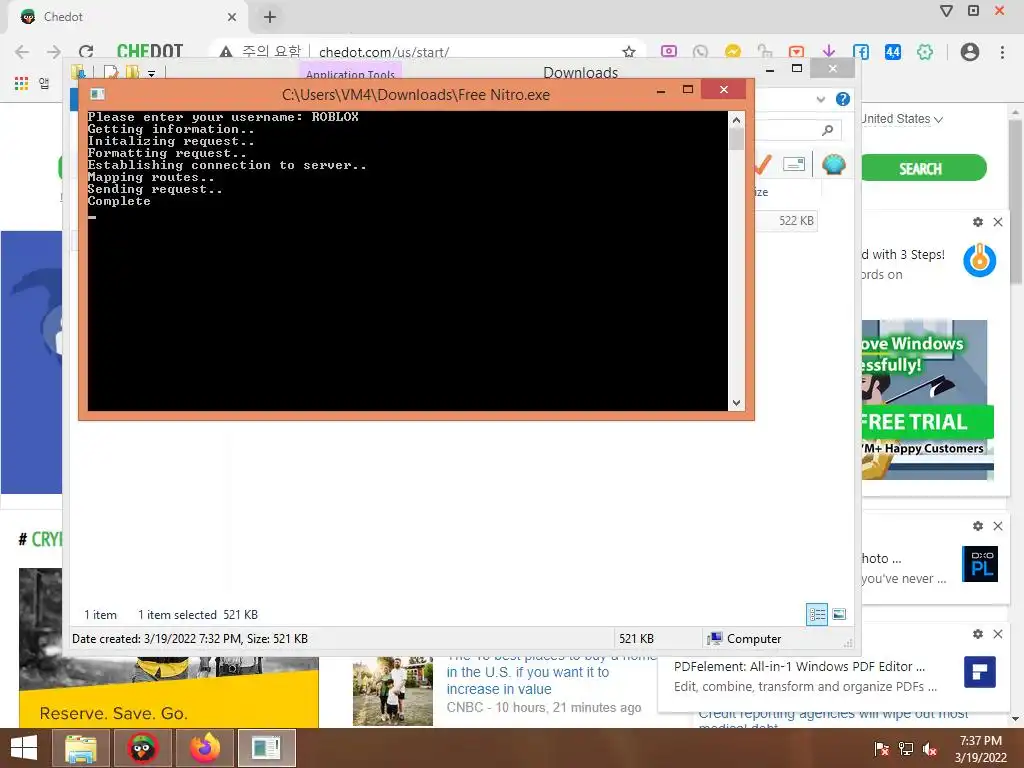Open a new browser tab

pos(270,17)
